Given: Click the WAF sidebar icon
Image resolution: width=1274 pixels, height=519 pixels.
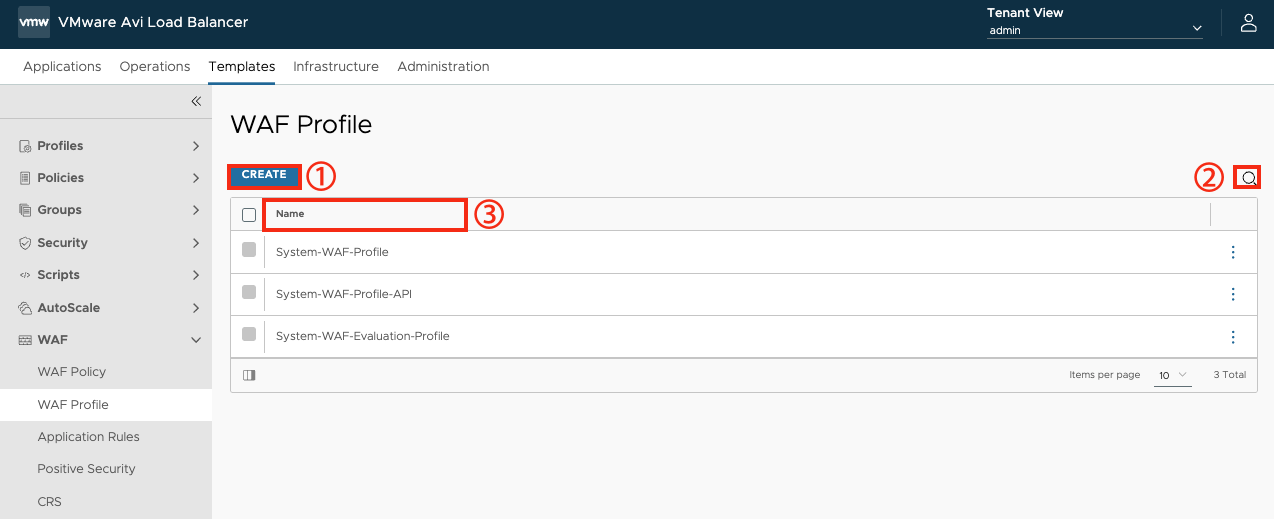Looking at the screenshot, I should click(26, 340).
